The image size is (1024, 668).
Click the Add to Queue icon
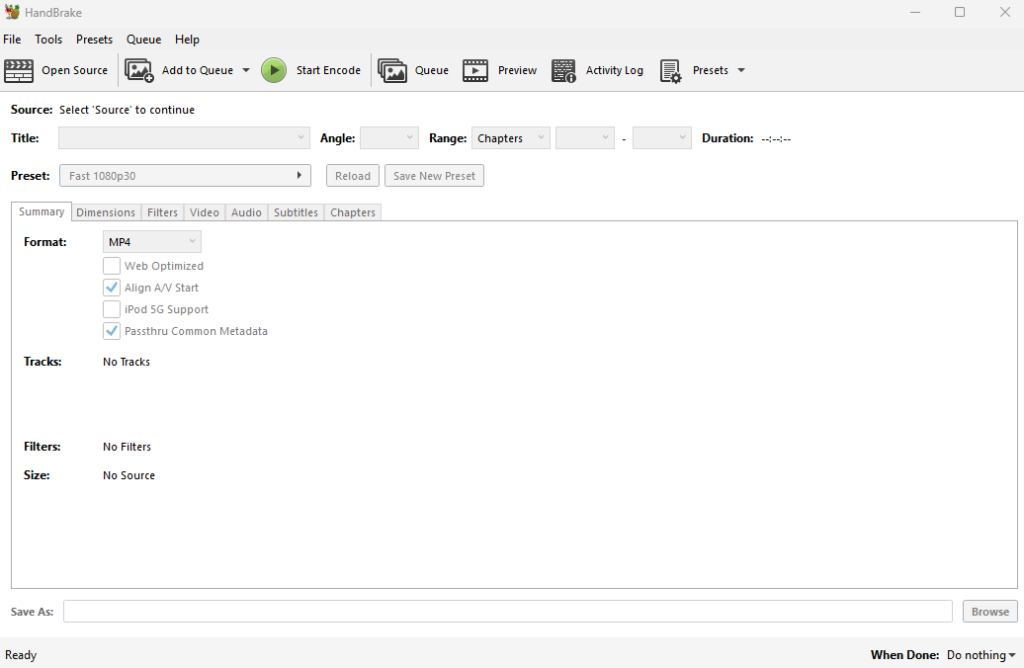click(139, 70)
